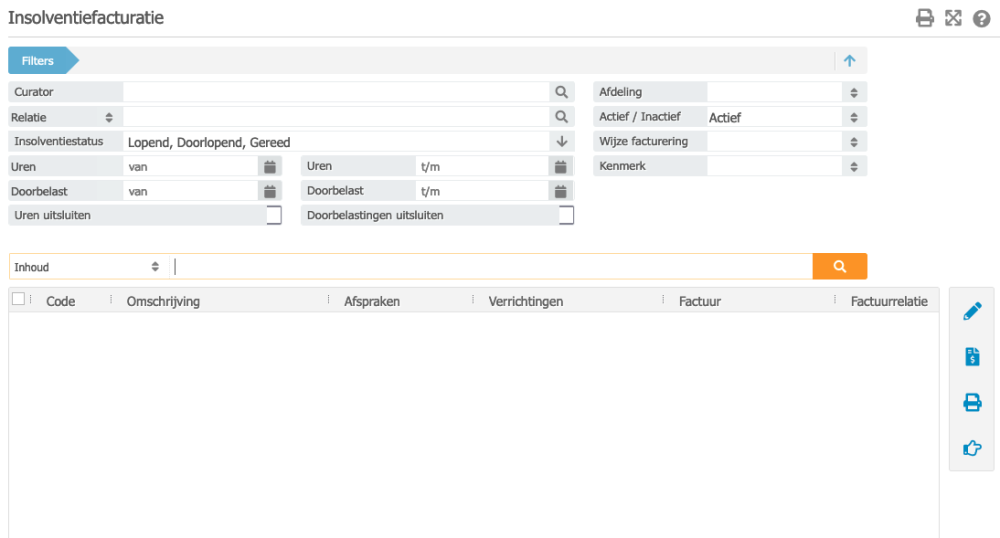Open calendar for Uren t/m date

pyautogui.click(x=561, y=166)
